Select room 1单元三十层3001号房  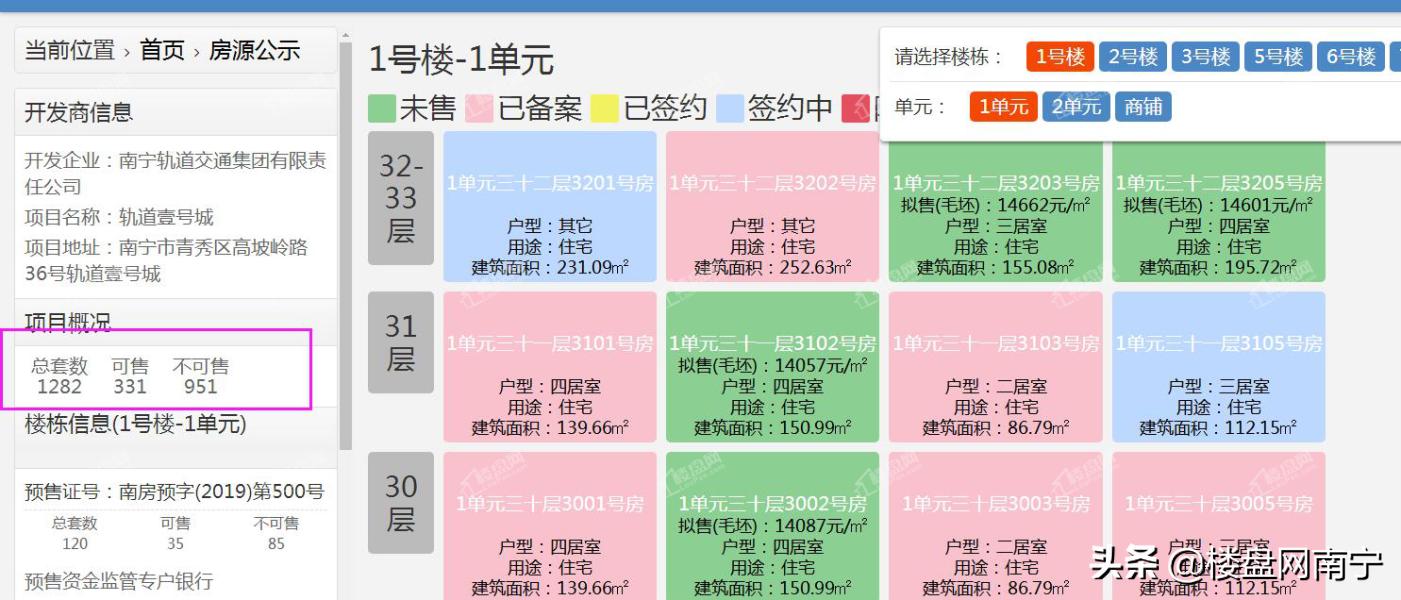550,525
